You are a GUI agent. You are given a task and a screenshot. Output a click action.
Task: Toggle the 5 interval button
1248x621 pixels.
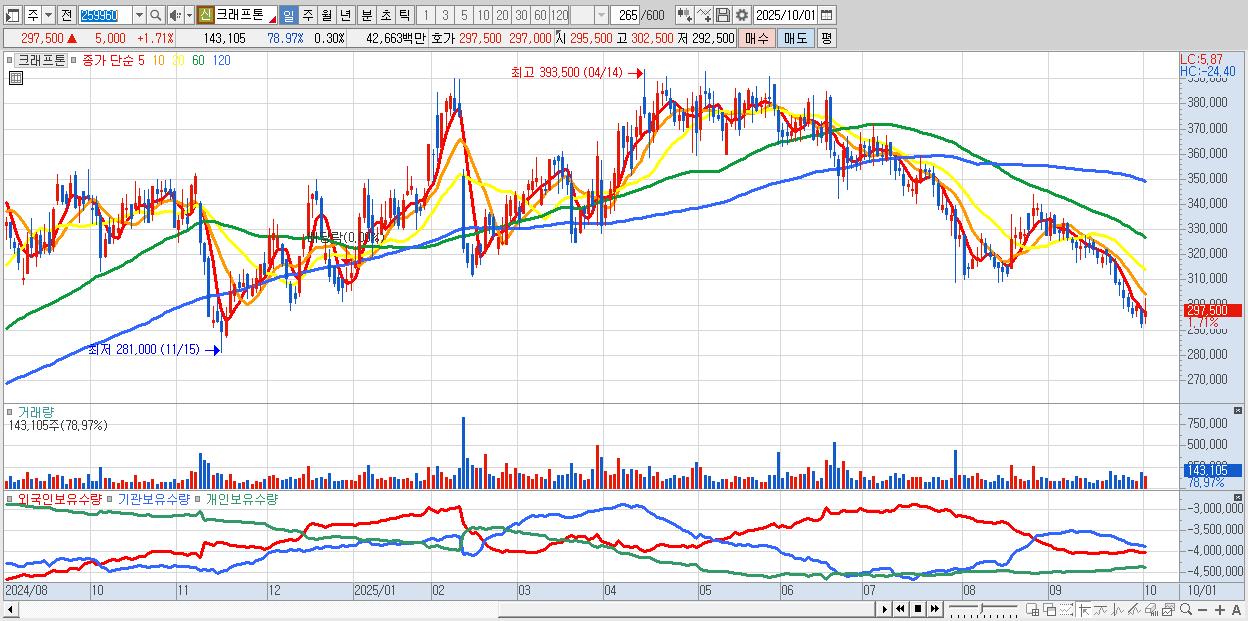click(x=464, y=15)
